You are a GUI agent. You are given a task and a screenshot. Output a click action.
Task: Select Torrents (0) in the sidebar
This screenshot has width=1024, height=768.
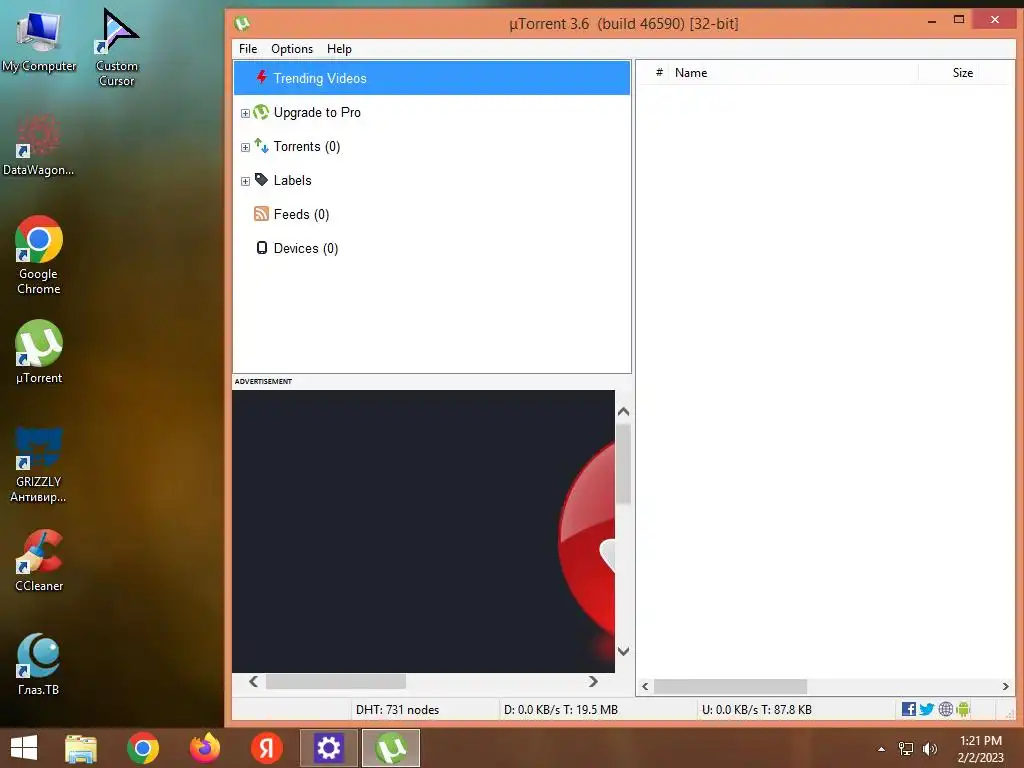[x=307, y=146]
